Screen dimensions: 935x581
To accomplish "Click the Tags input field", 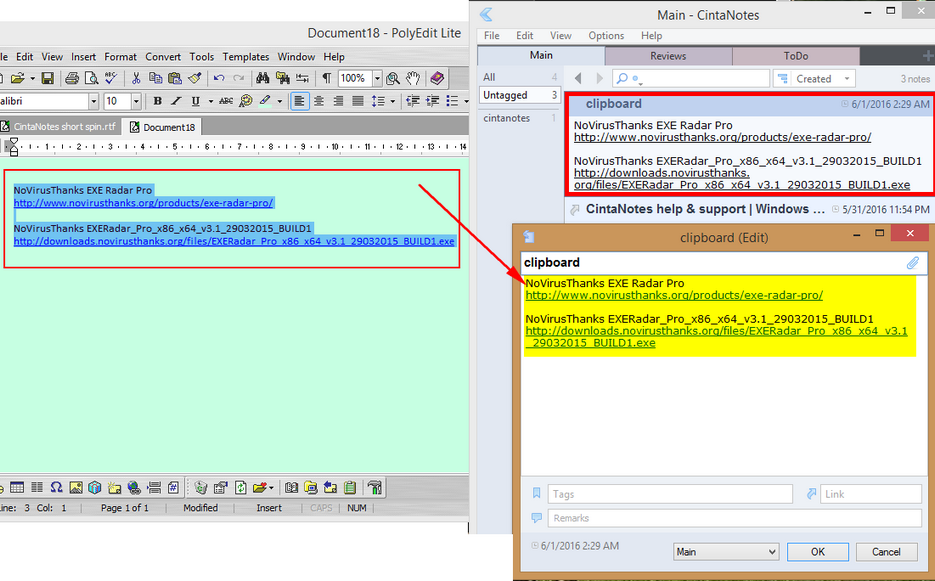I will click(x=670, y=494).
